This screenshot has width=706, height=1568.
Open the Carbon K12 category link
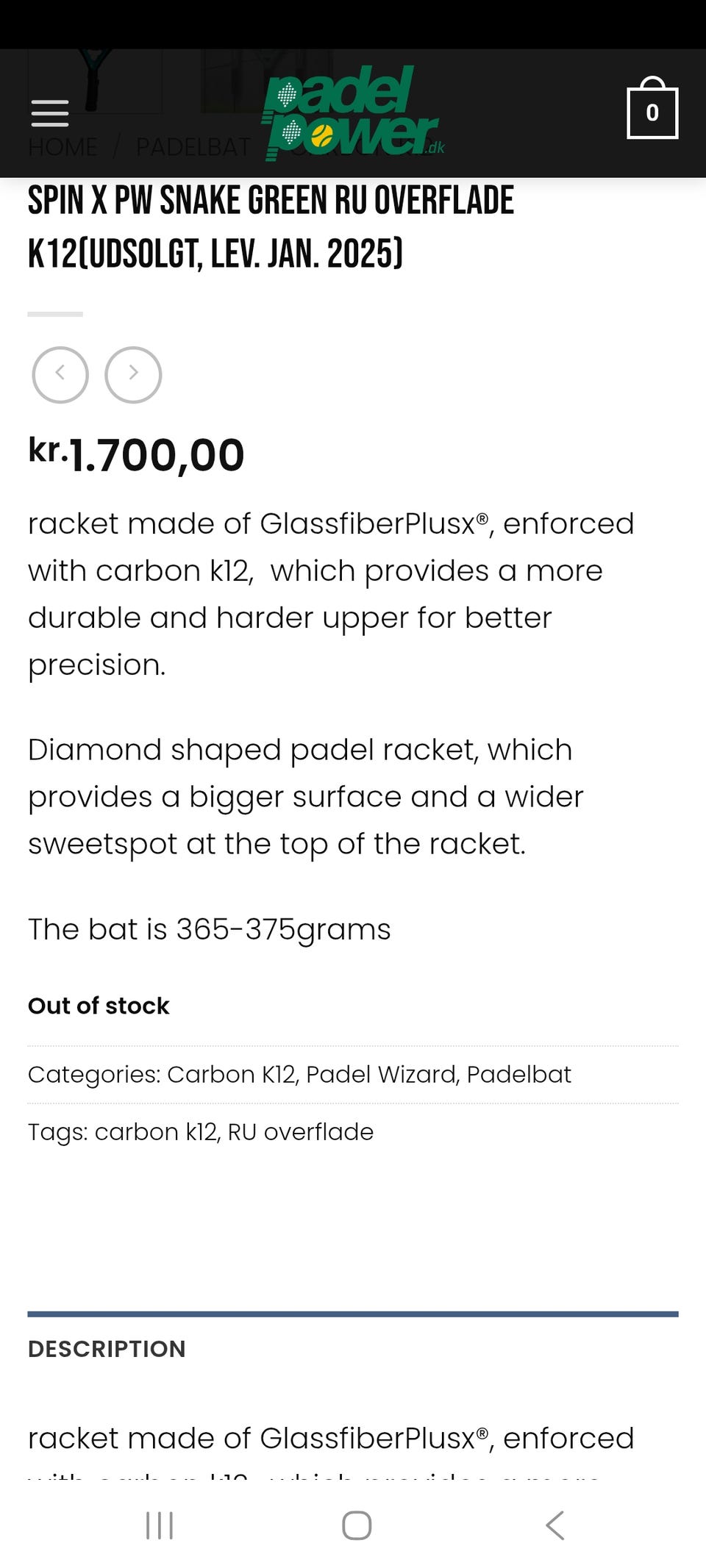[232, 1074]
